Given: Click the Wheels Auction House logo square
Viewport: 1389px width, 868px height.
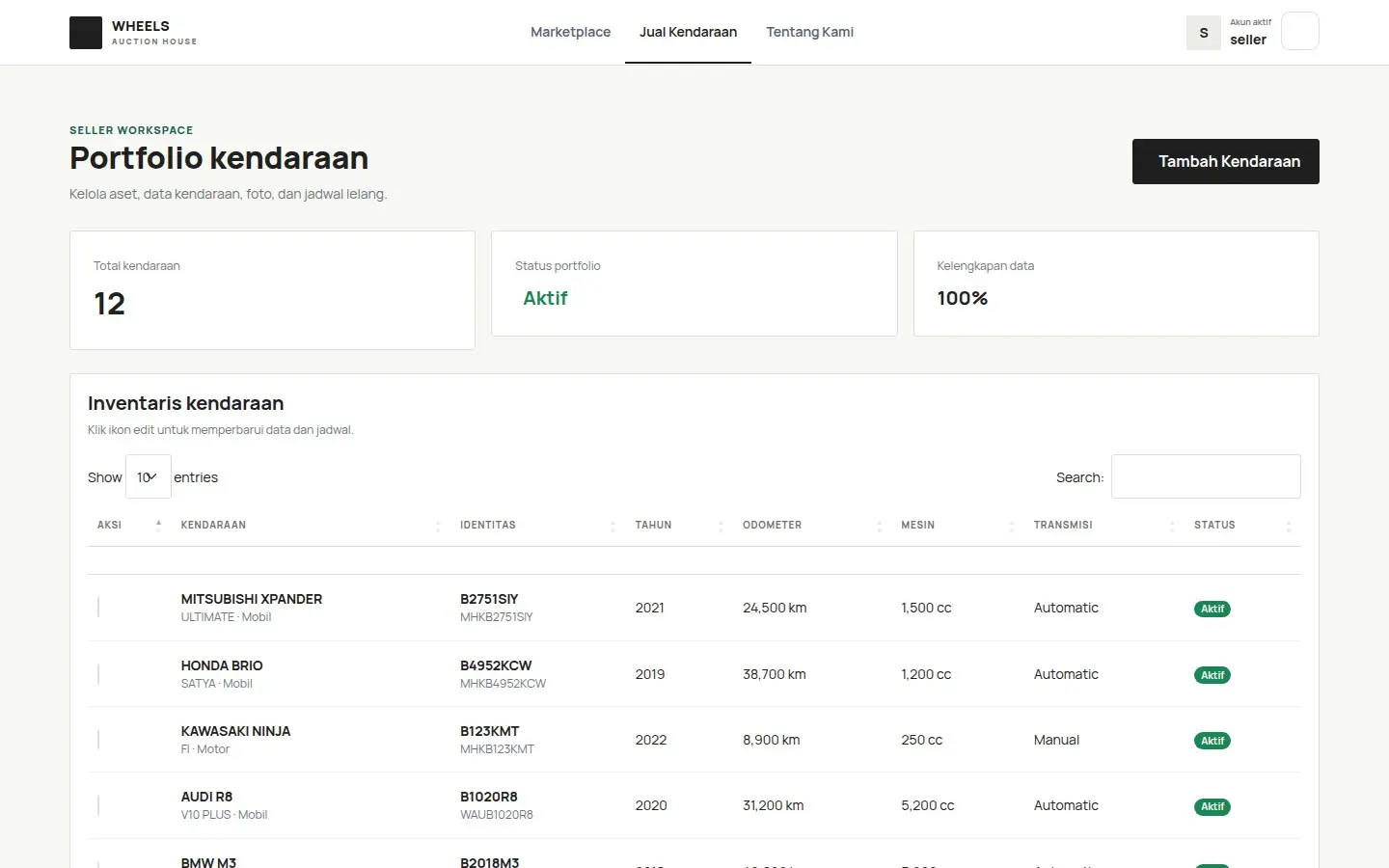Looking at the screenshot, I should pos(86,33).
